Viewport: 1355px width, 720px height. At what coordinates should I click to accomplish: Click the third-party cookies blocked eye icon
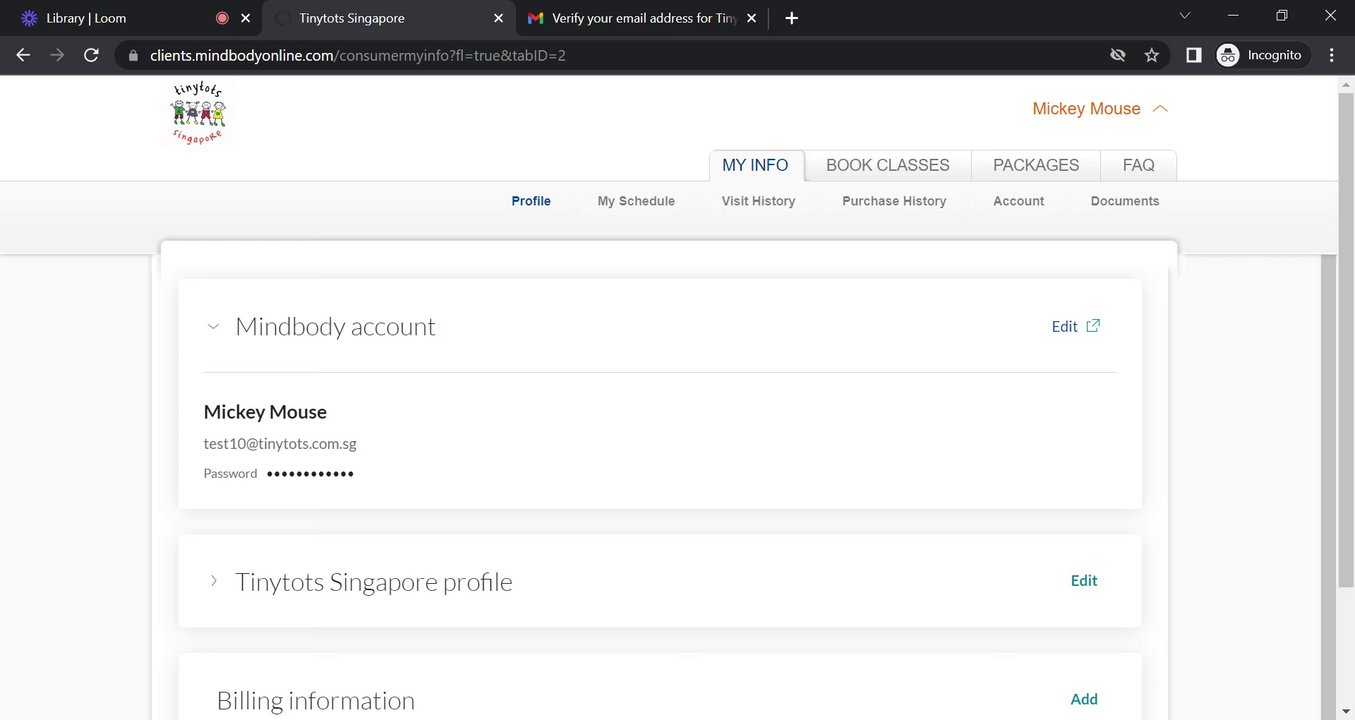pos(1118,55)
